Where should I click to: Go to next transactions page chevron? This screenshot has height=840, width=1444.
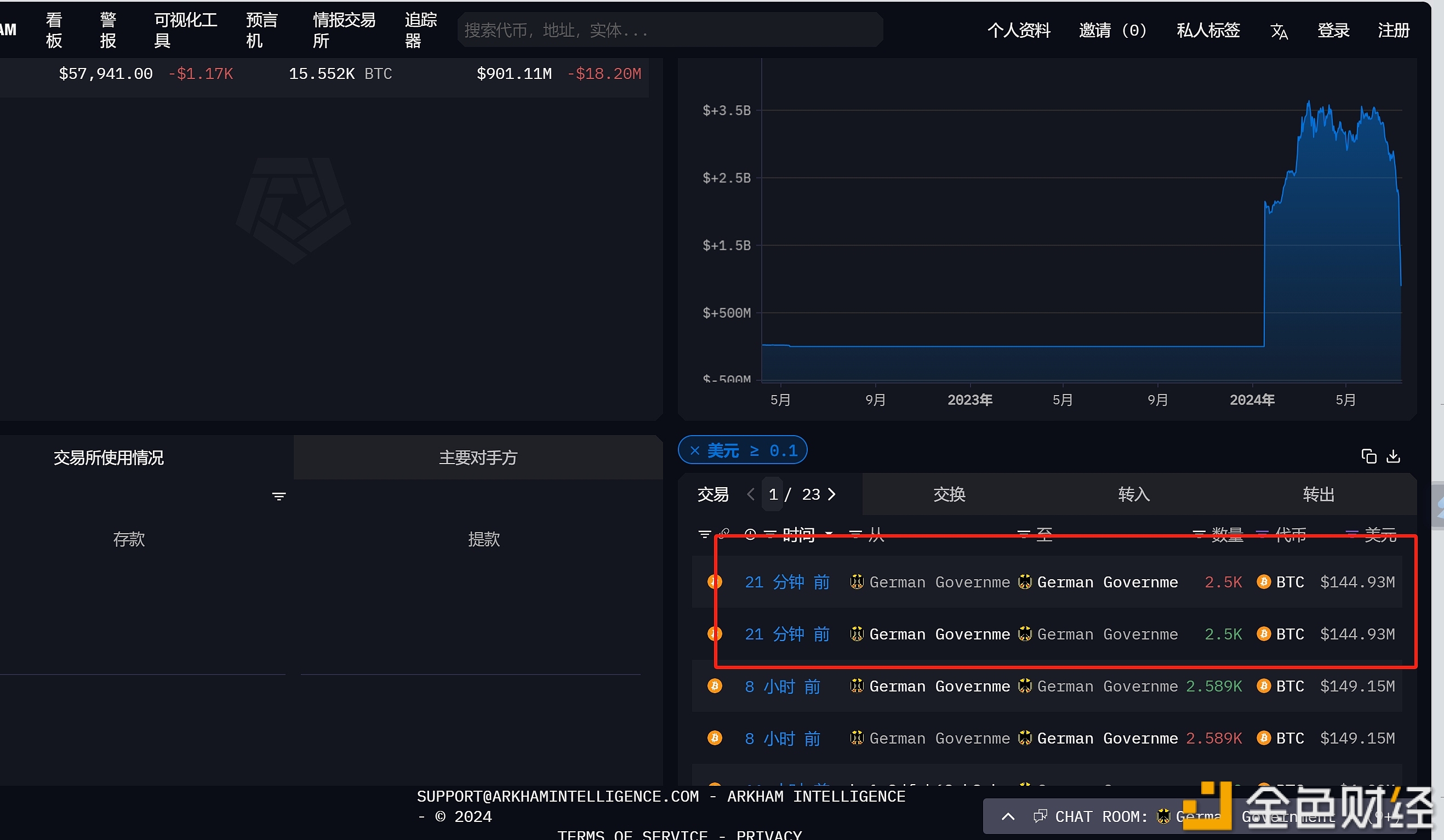coord(831,494)
